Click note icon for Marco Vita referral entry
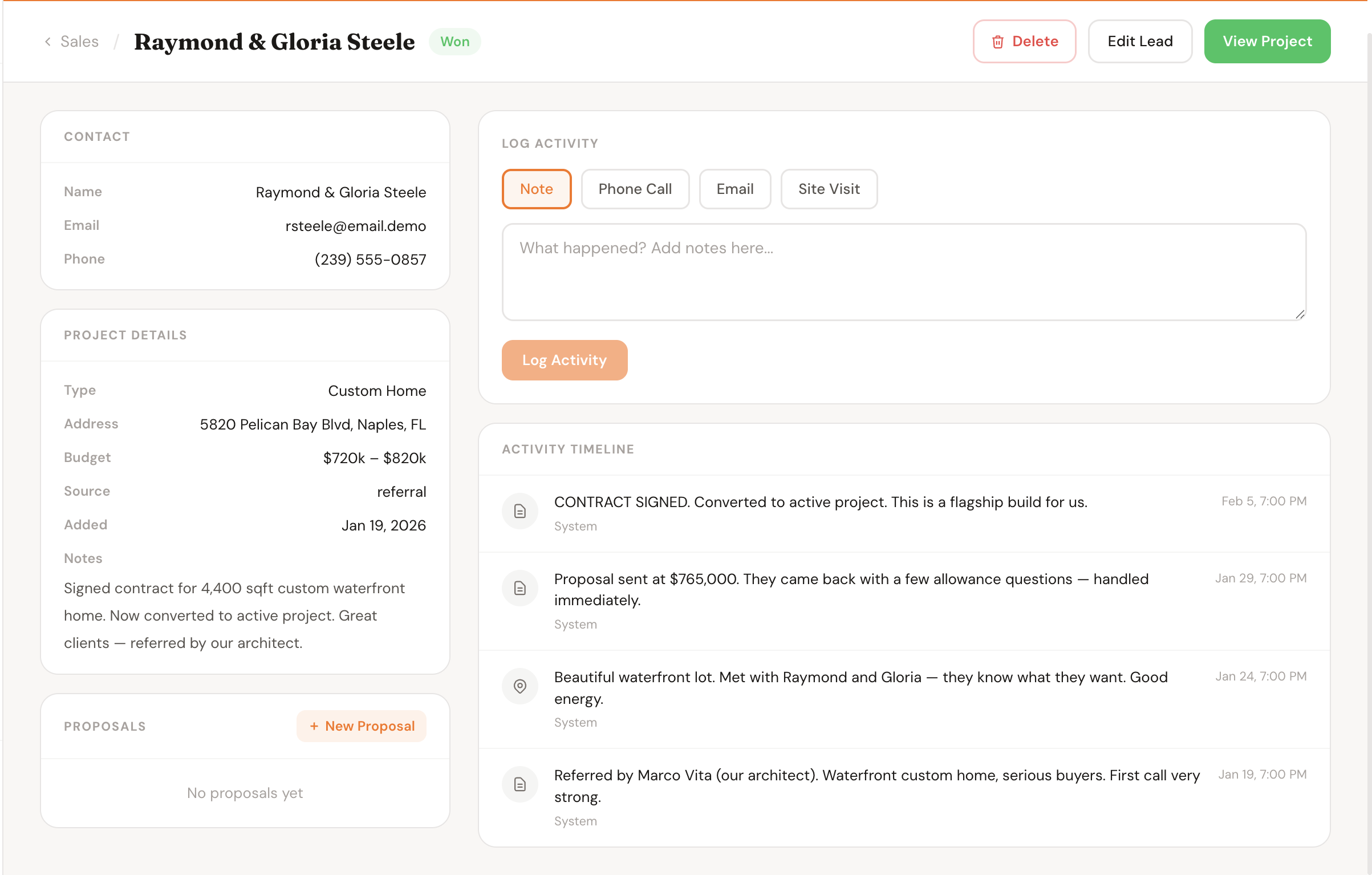 click(x=519, y=784)
